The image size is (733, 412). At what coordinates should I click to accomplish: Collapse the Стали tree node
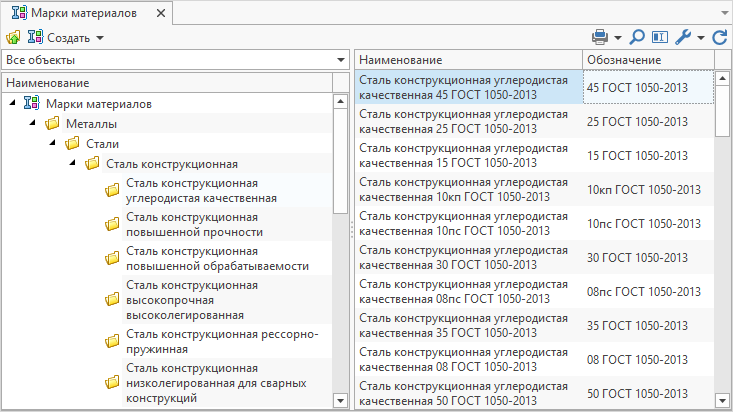coord(52,143)
